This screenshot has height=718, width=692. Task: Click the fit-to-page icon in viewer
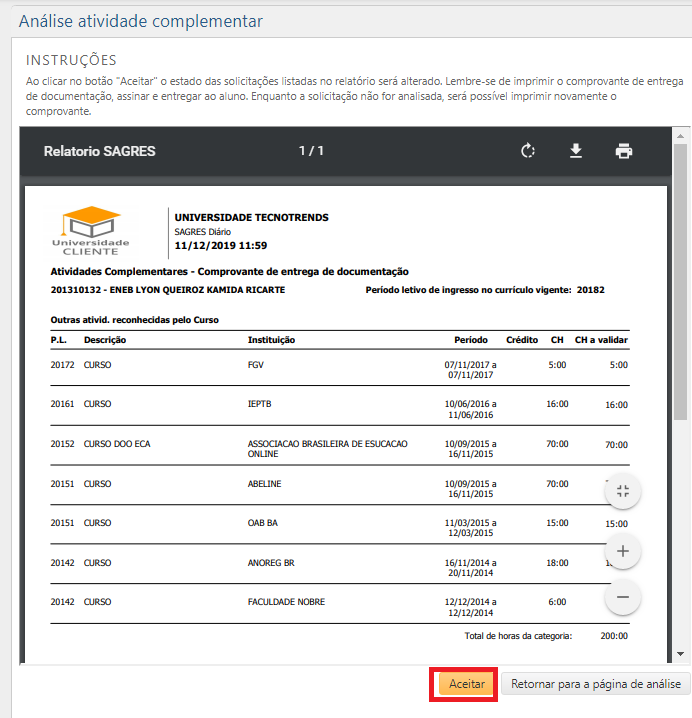[x=622, y=491]
